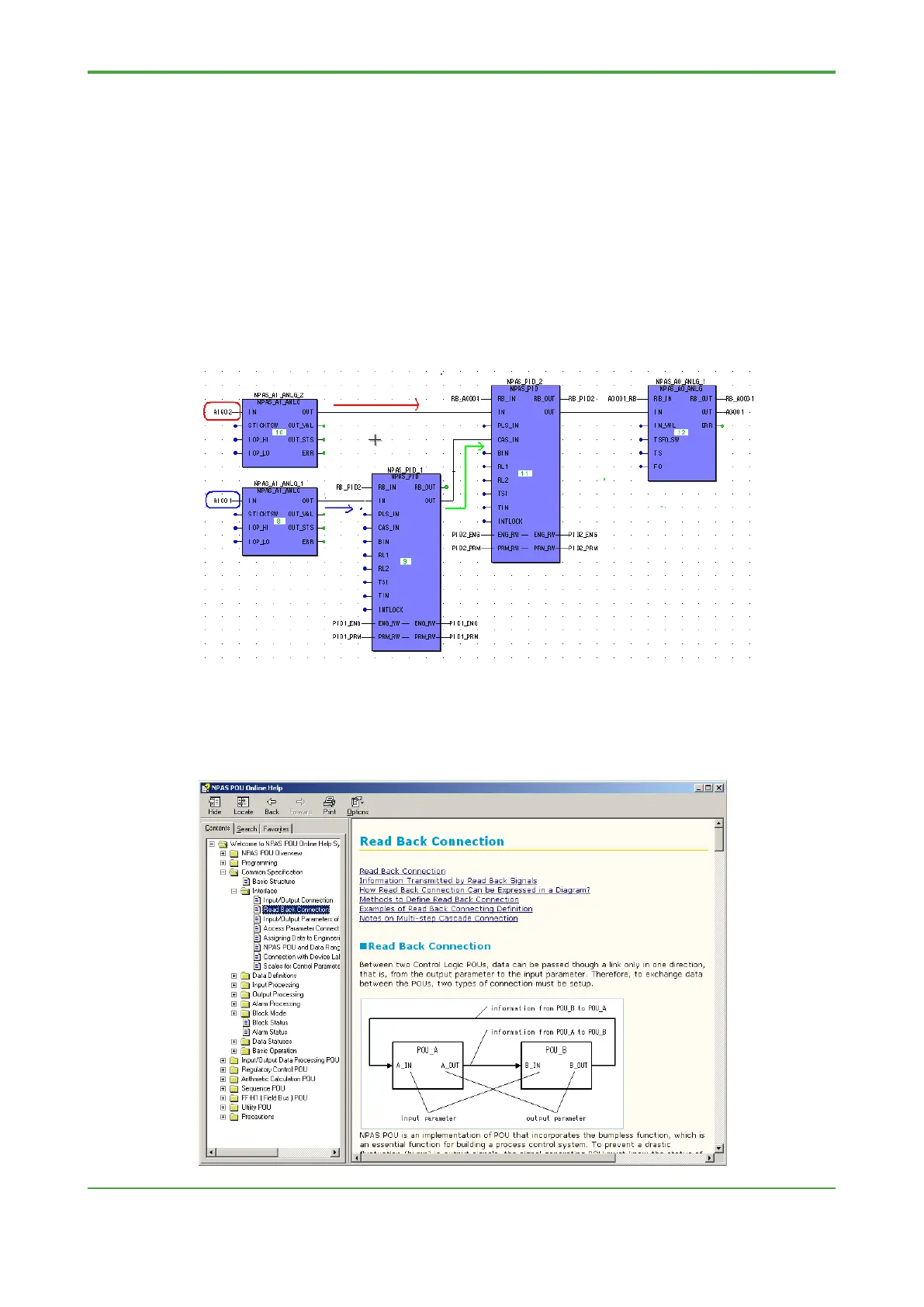The width and height of the screenshot is (924, 1307).
Task: Select Read Back Connection tree topic
Action: [296, 910]
